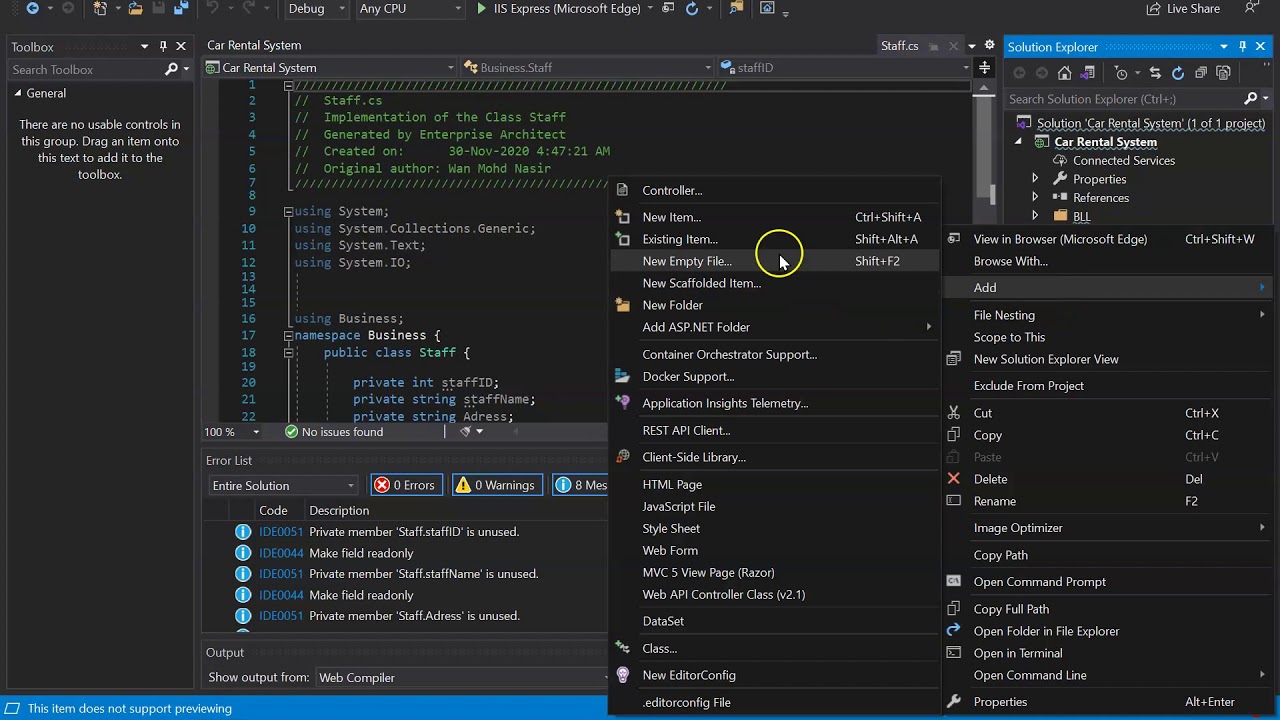Show All Files in Solution Explorer toolbar

(x=1222, y=73)
